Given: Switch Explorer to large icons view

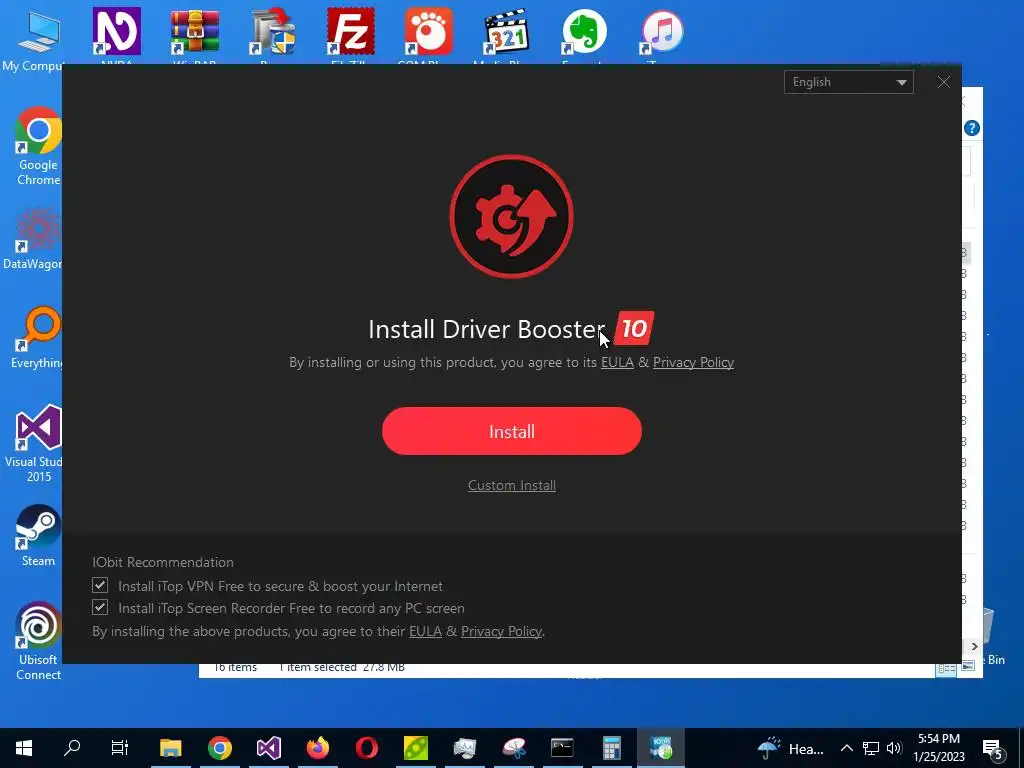Looking at the screenshot, I should 968,666.
